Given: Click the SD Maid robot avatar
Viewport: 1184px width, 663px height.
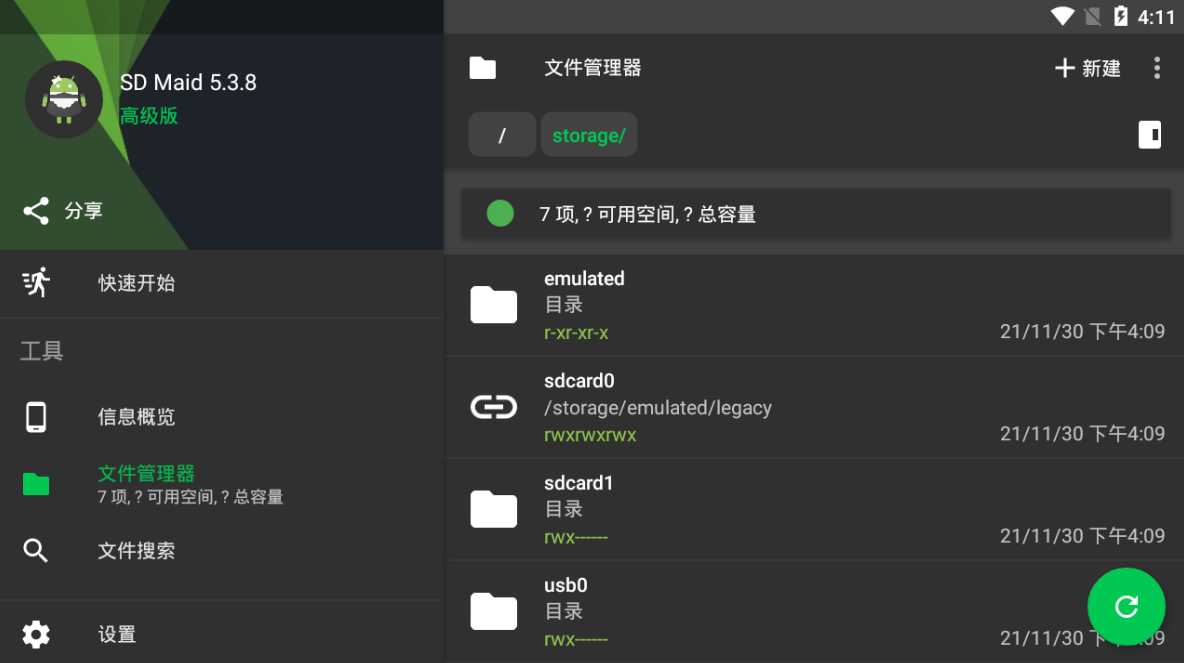Looking at the screenshot, I should 63,99.
